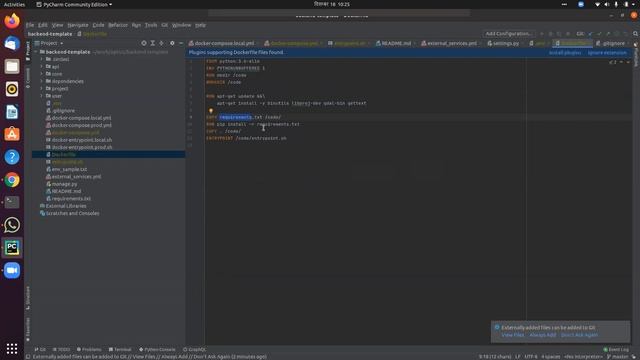Open the File menu

coord(30,25)
